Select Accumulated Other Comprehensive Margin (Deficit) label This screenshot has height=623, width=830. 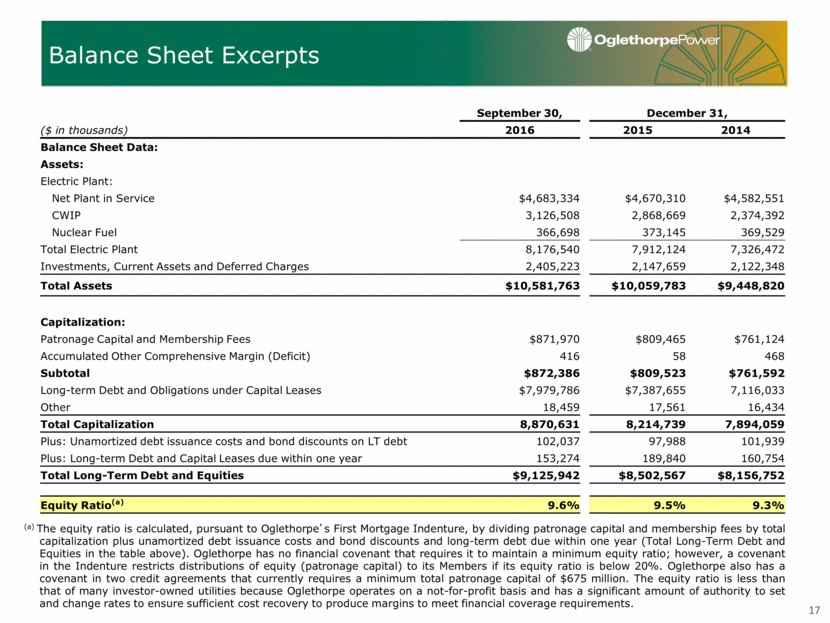tap(175, 356)
